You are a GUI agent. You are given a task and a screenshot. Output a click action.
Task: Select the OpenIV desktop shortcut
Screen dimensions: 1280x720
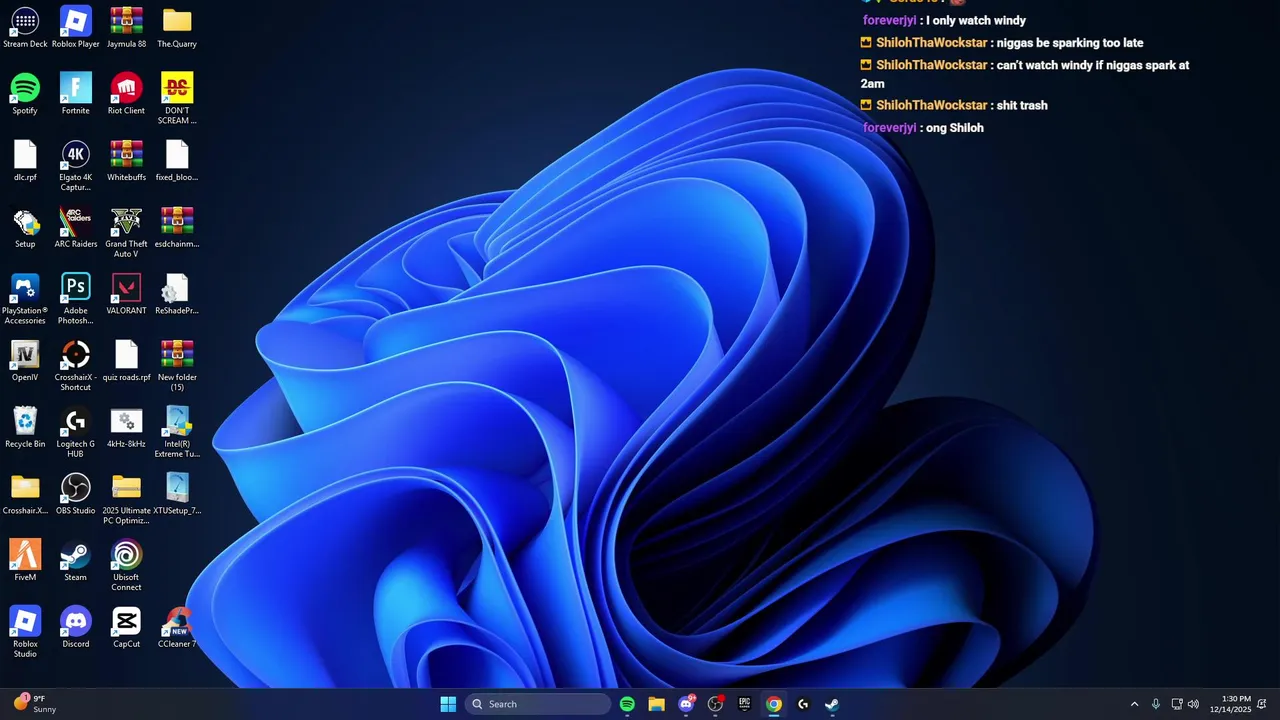[25, 361]
